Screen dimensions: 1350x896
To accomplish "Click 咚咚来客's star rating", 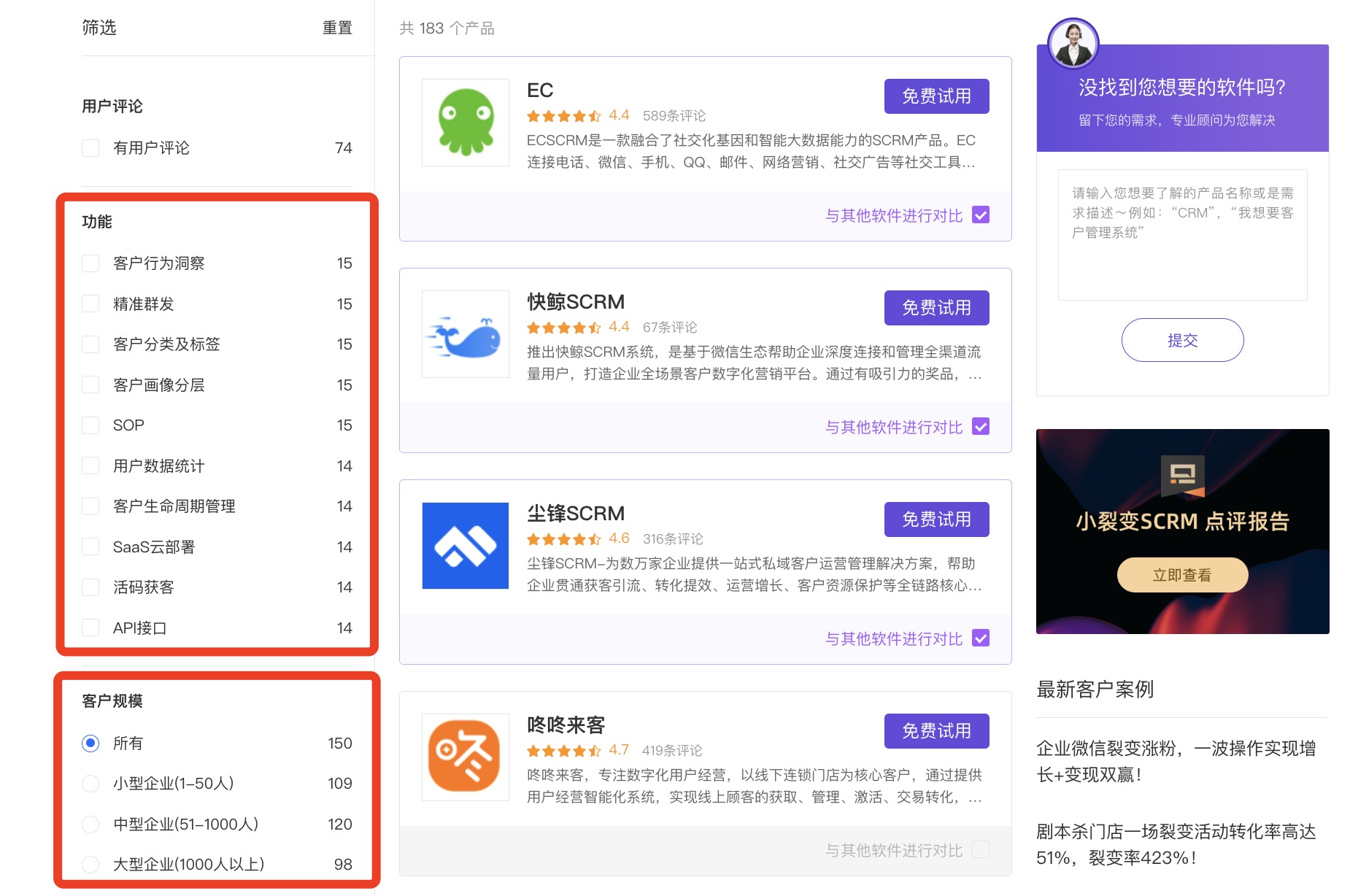I will point(564,751).
